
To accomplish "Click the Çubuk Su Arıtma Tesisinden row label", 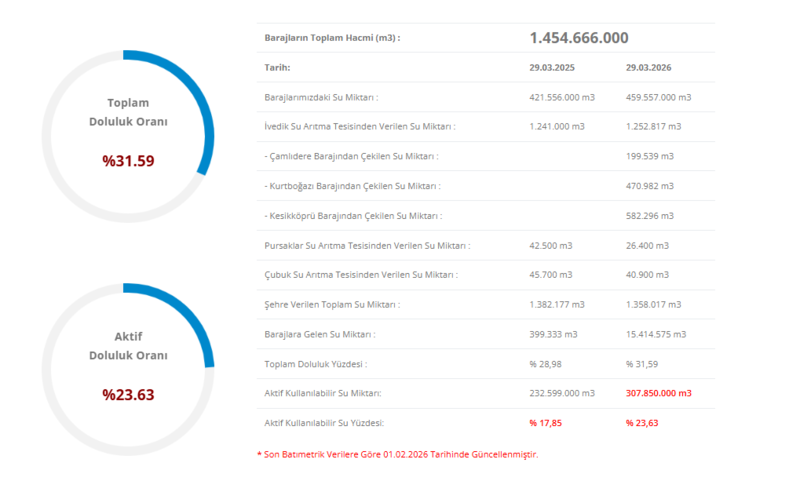I will pos(361,275).
